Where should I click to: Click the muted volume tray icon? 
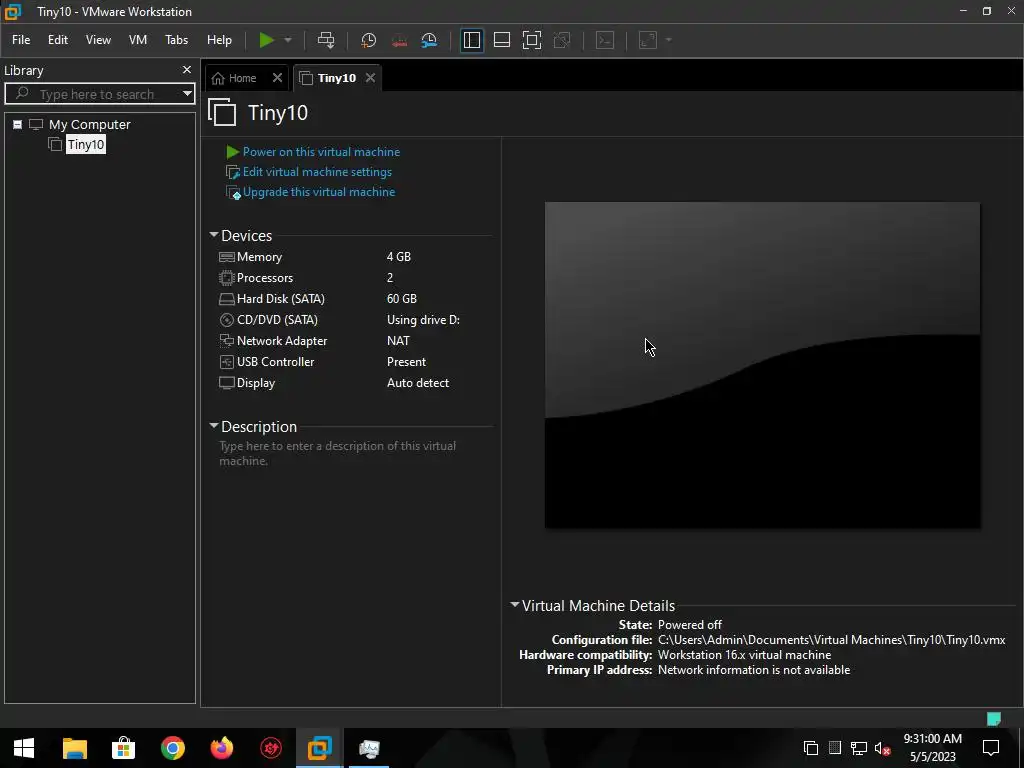pos(882,748)
